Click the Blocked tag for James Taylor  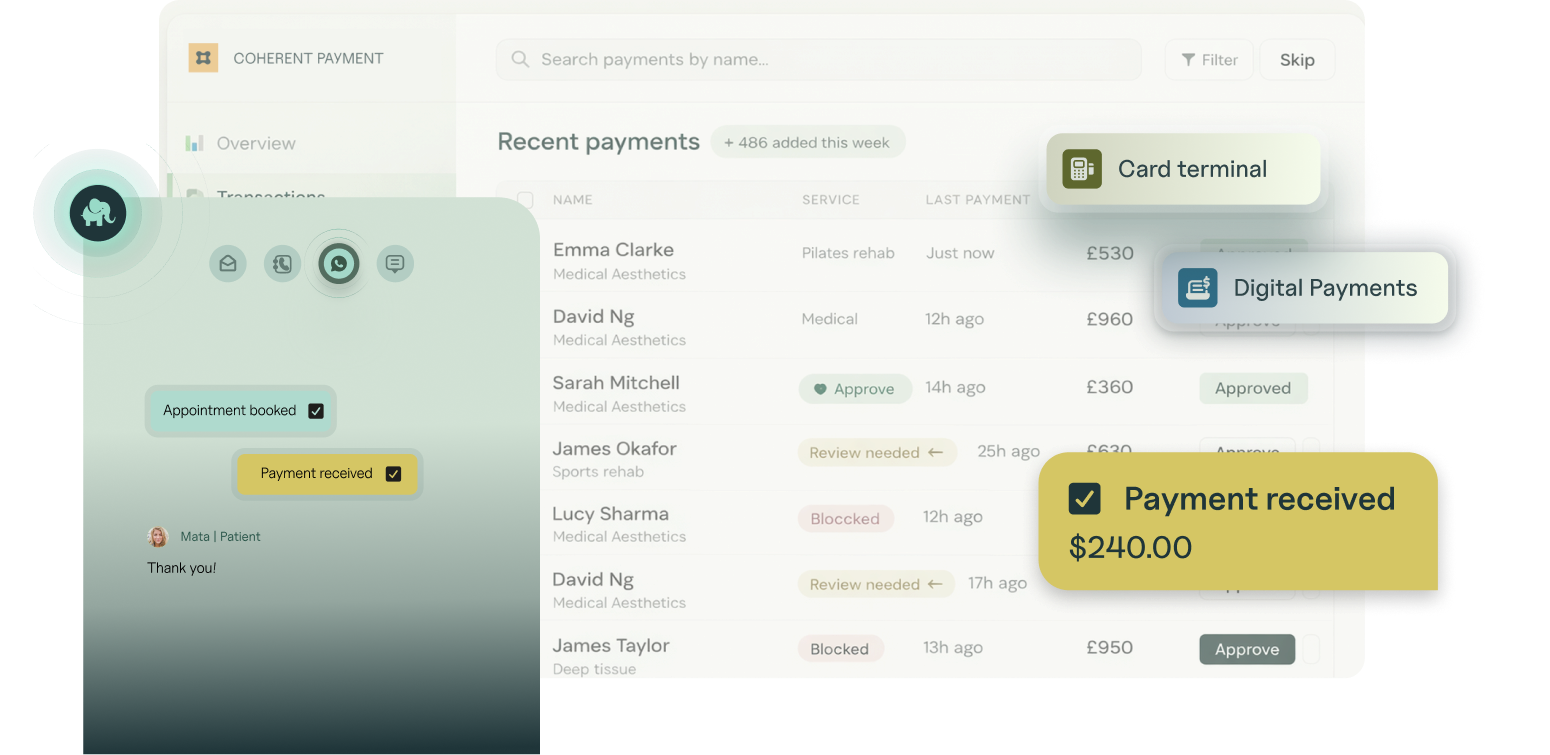840,649
